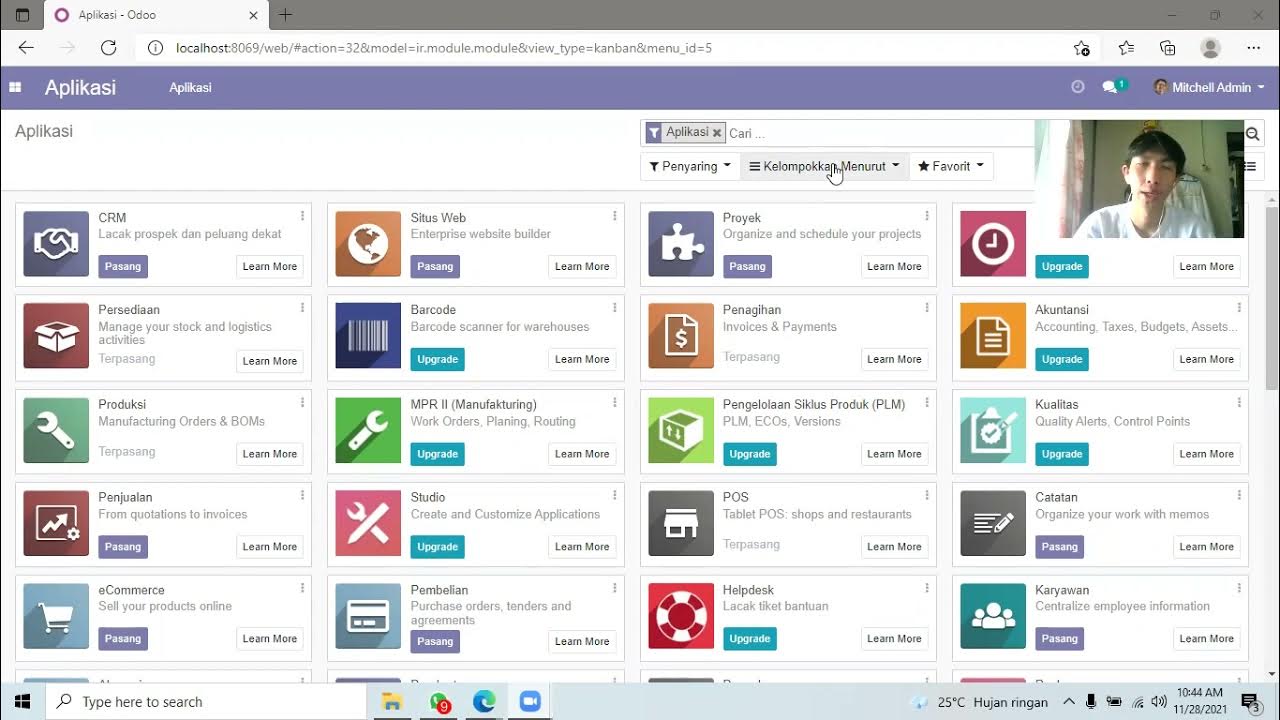Click the POS shop icon
The width and height of the screenshot is (1280, 720).
(x=681, y=523)
